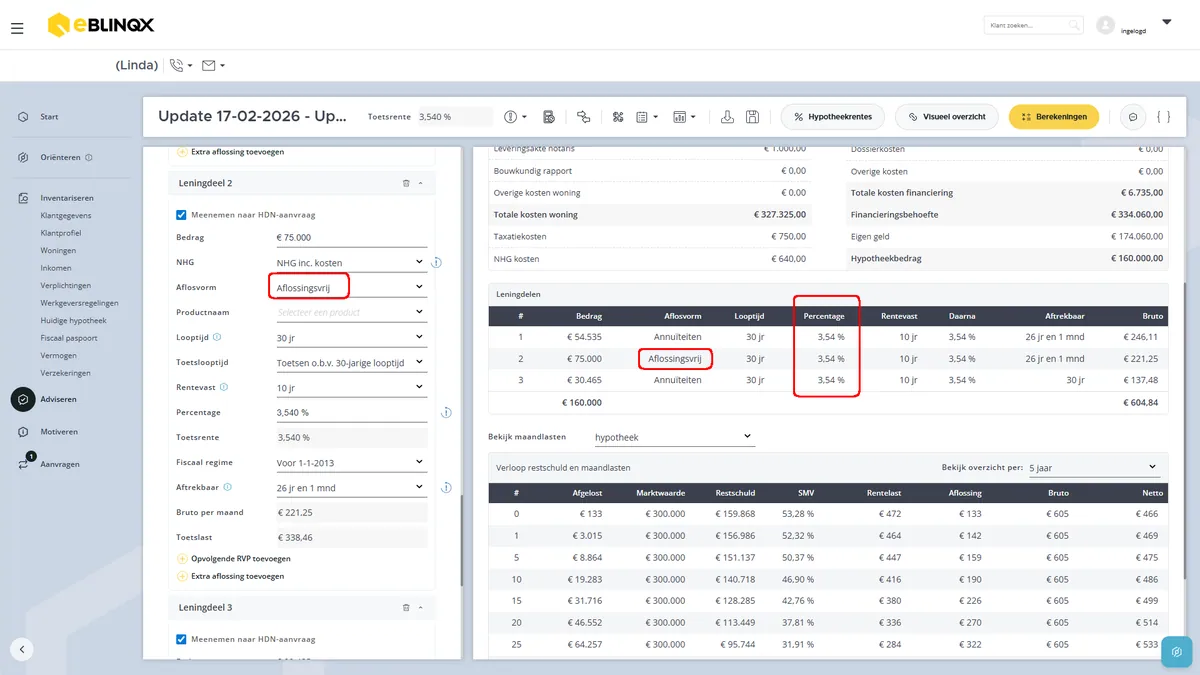Click the Hypotheekrentes button
This screenshot has width=1200, height=675.
833,117
